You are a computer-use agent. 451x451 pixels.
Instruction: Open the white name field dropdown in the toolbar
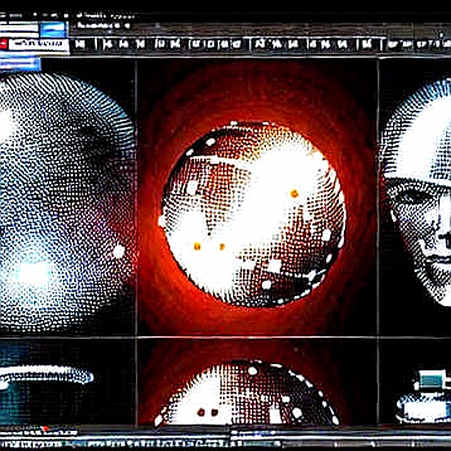[x=38, y=44]
